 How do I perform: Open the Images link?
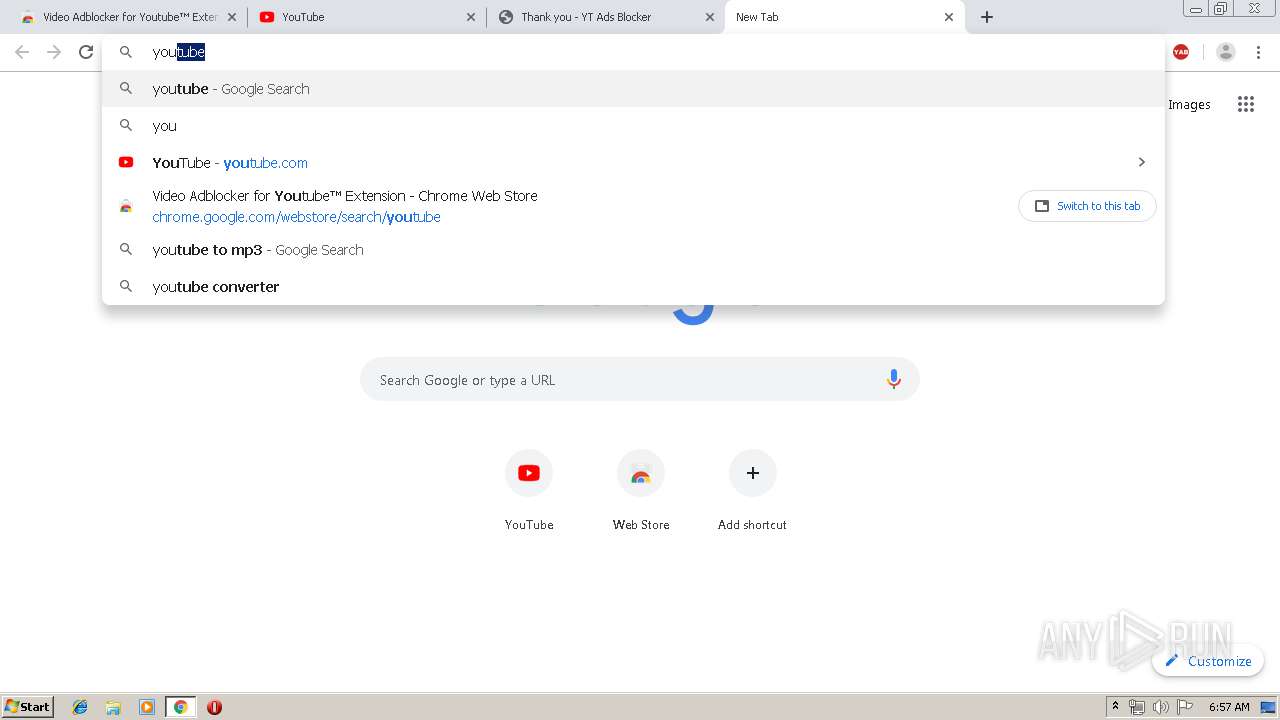point(1189,104)
